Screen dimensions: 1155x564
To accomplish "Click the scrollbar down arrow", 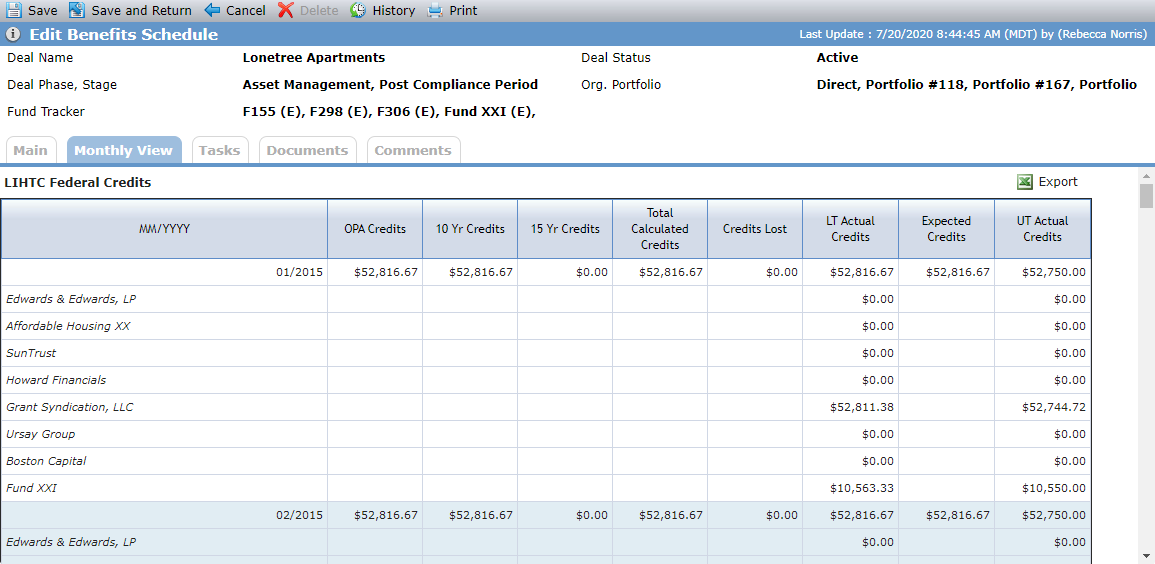I will (x=1146, y=556).
